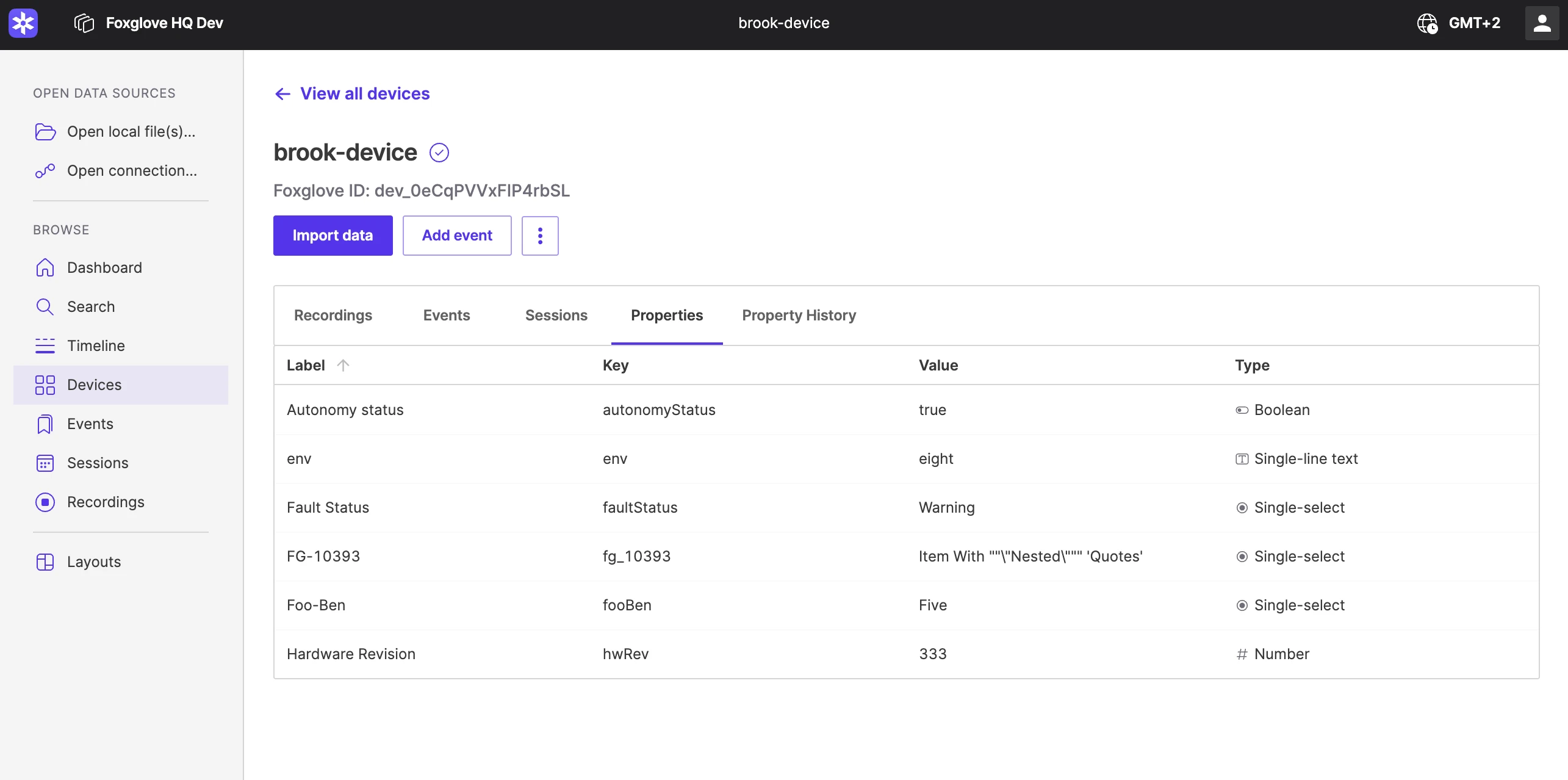Open the user profile icon

point(1542,23)
